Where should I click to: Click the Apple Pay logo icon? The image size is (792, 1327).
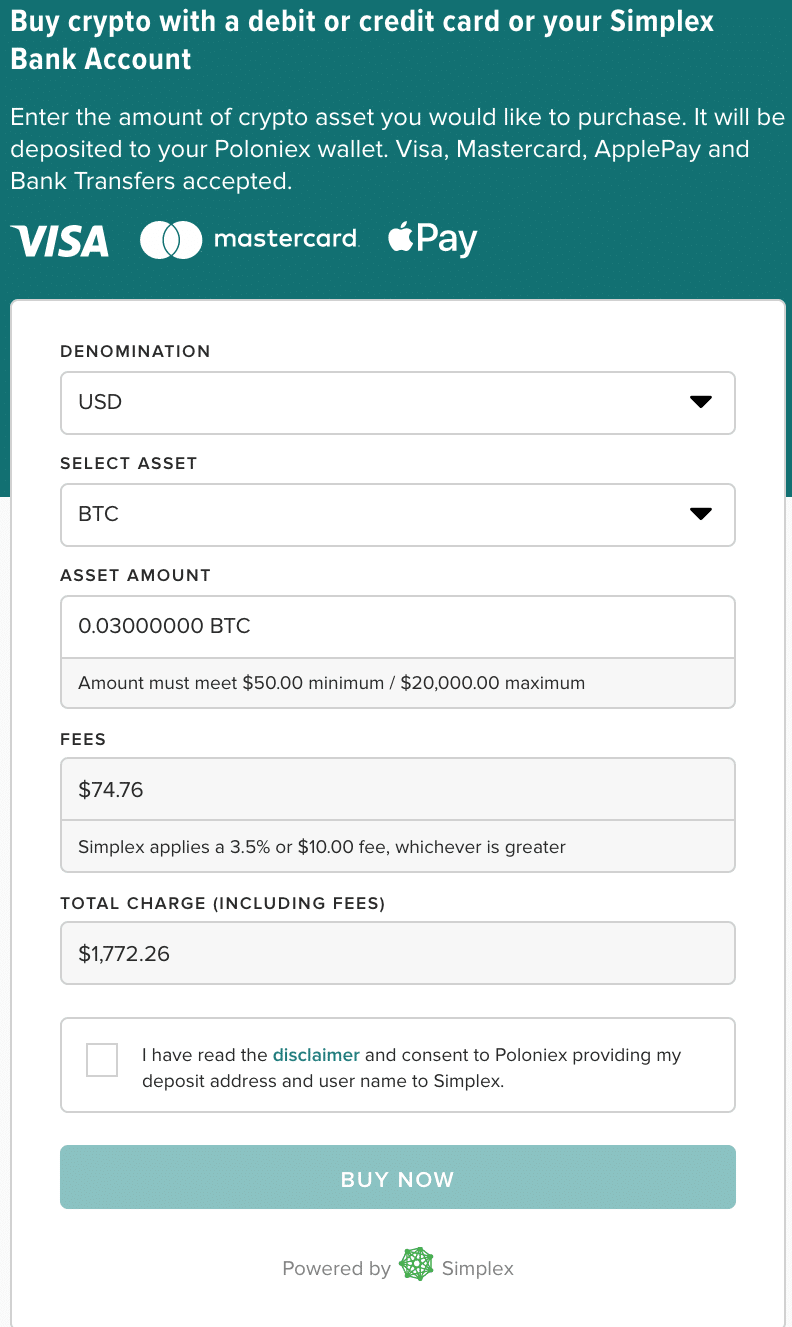432,239
